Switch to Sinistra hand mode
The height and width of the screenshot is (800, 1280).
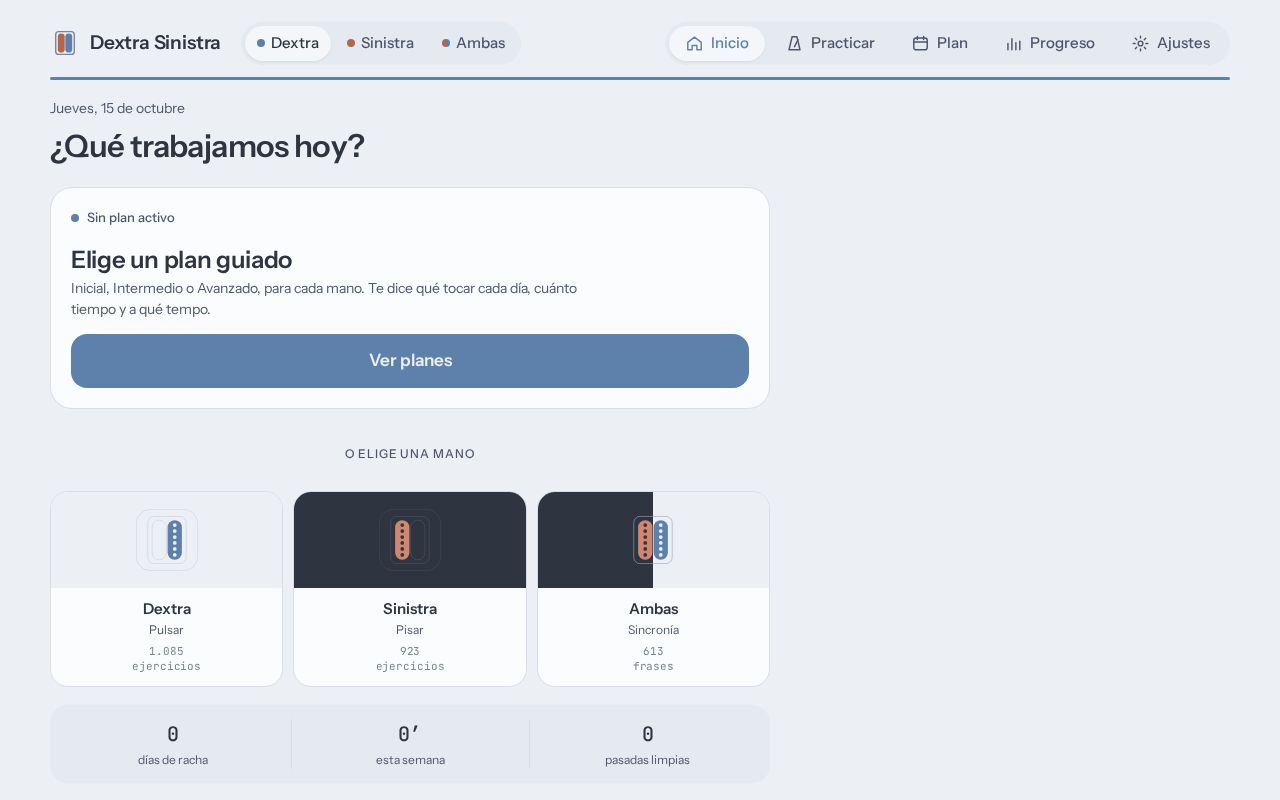(380, 44)
